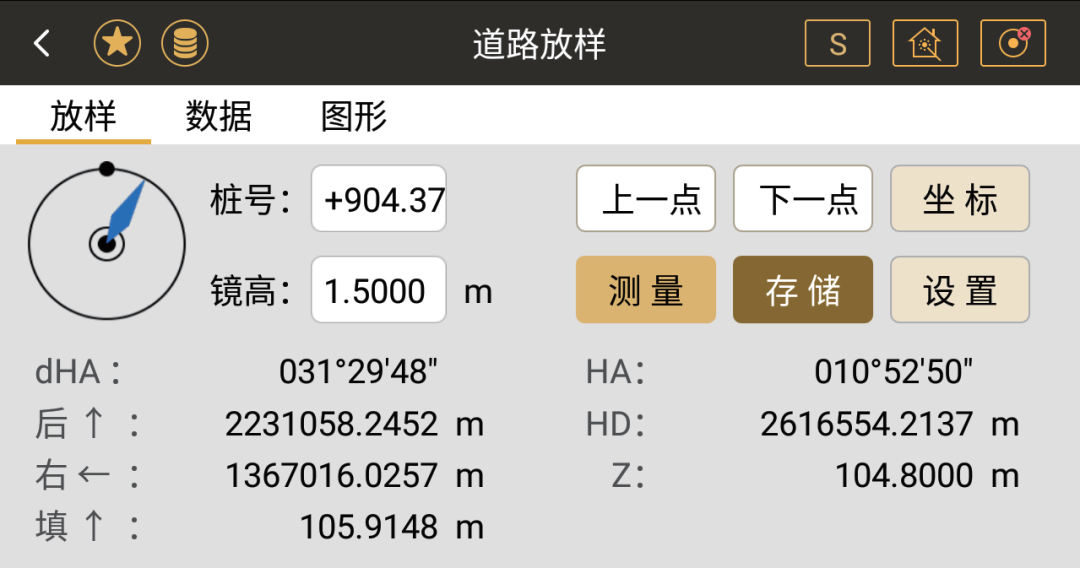
Task: Open the 坐标 coordinates button
Action: coord(960,198)
